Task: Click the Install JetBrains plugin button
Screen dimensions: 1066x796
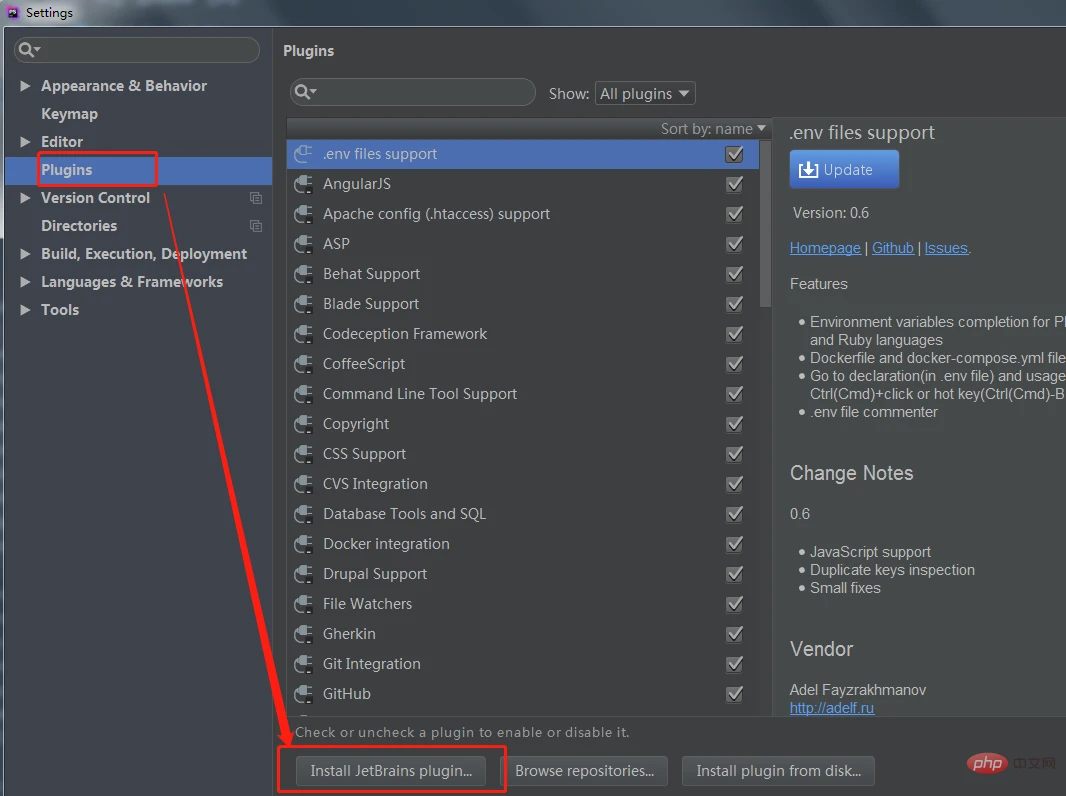Action: coord(391,771)
